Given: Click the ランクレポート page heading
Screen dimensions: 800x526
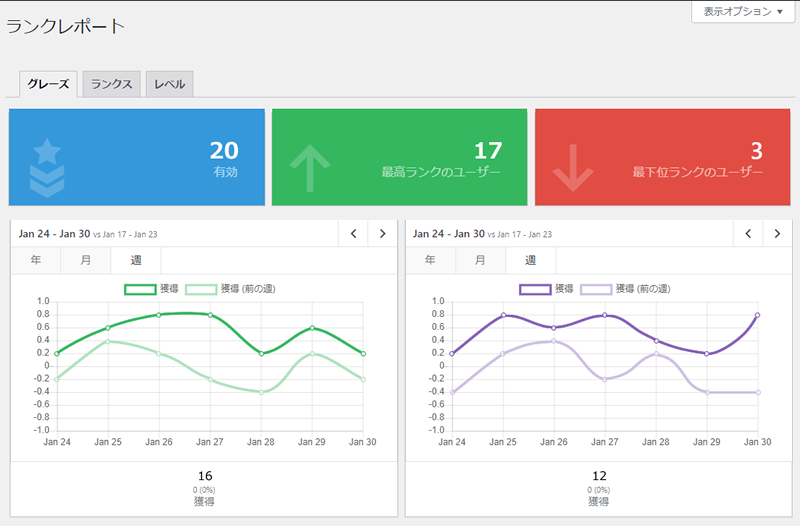Looking at the screenshot, I should (65, 26).
